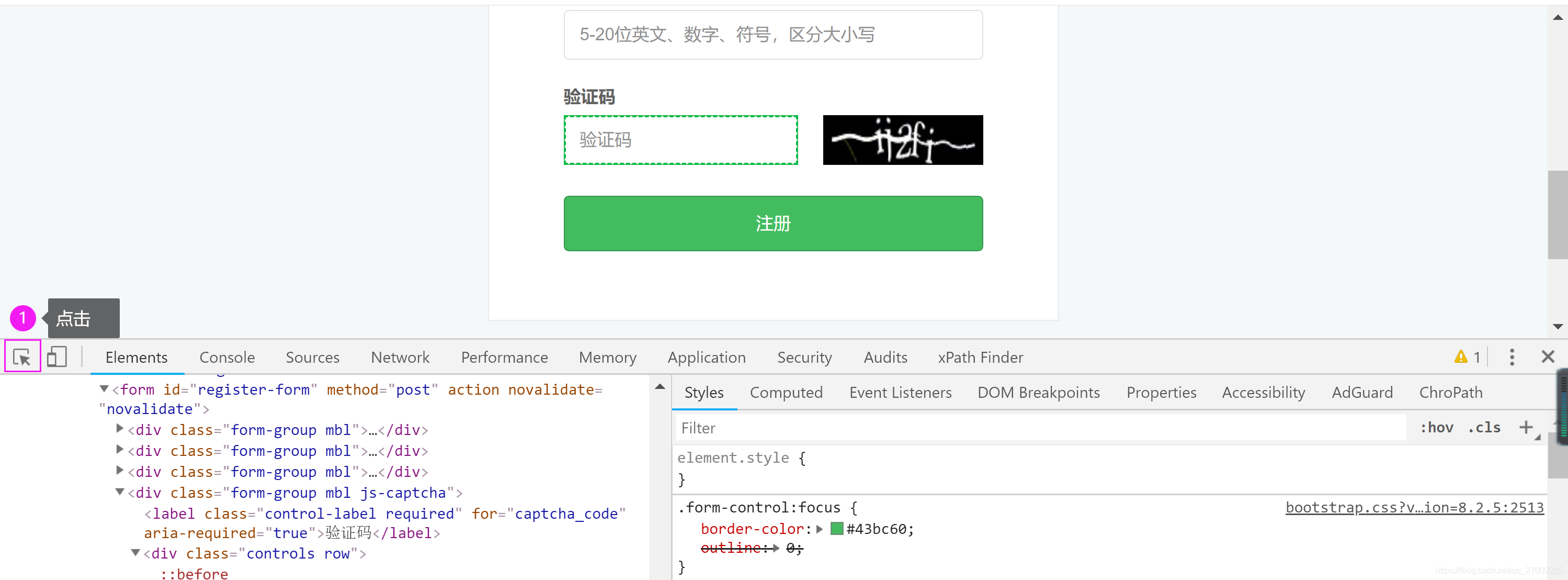This screenshot has width=1568, height=580.
Task: Open the Performance tab
Action: coord(504,358)
